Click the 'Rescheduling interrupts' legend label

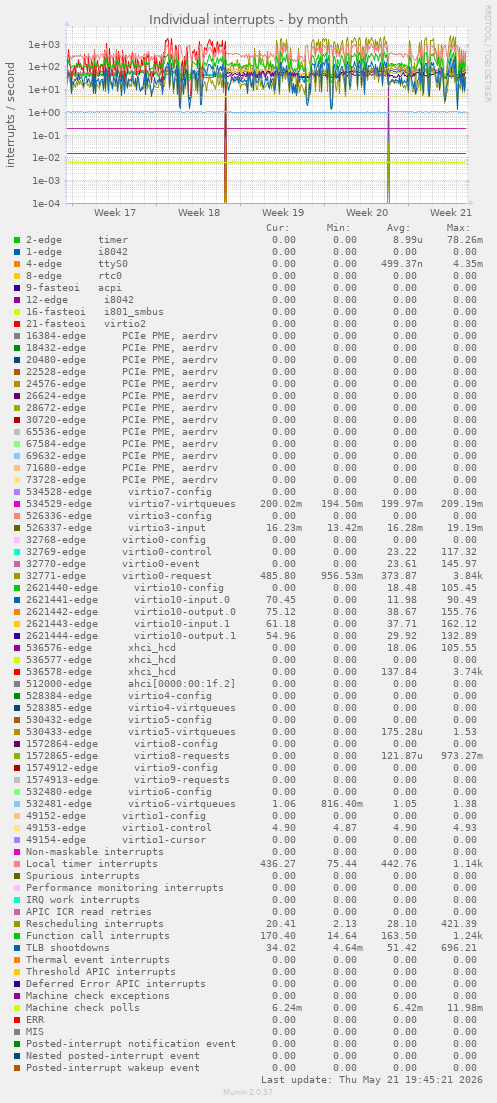[x=95, y=924]
